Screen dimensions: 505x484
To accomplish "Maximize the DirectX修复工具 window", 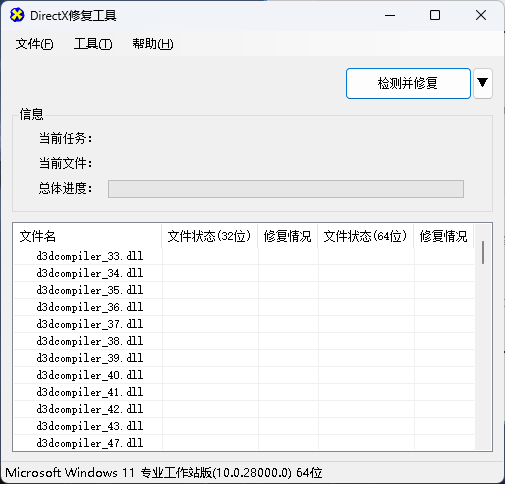I will coord(435,15).
